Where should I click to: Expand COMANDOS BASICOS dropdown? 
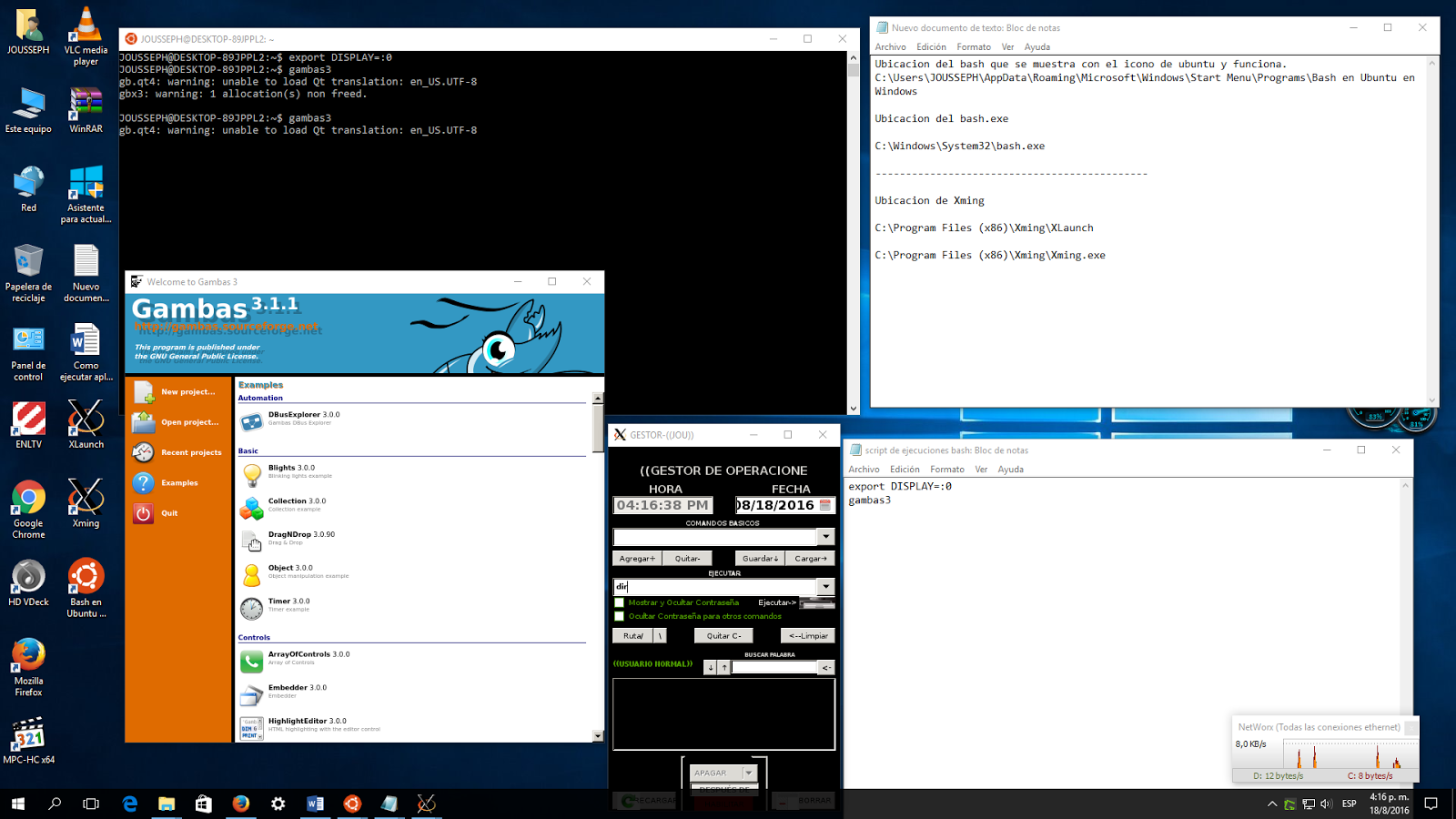click(x=825, y=537)
